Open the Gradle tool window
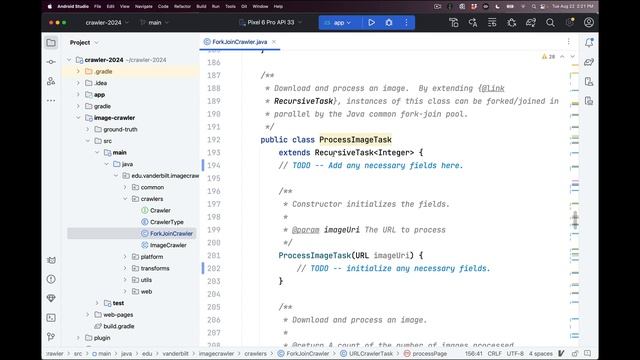 pos(589,62)
